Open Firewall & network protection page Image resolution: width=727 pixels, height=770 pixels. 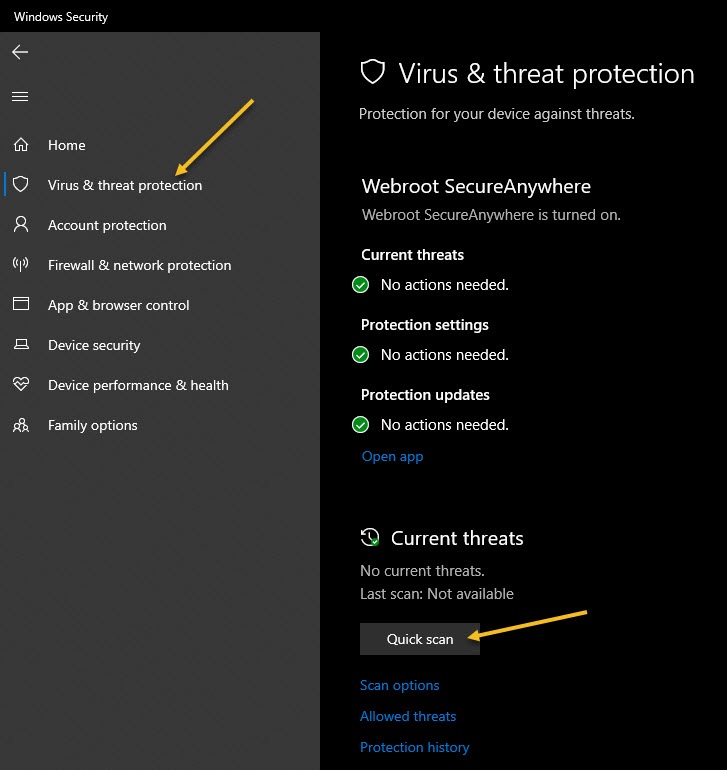139,265
